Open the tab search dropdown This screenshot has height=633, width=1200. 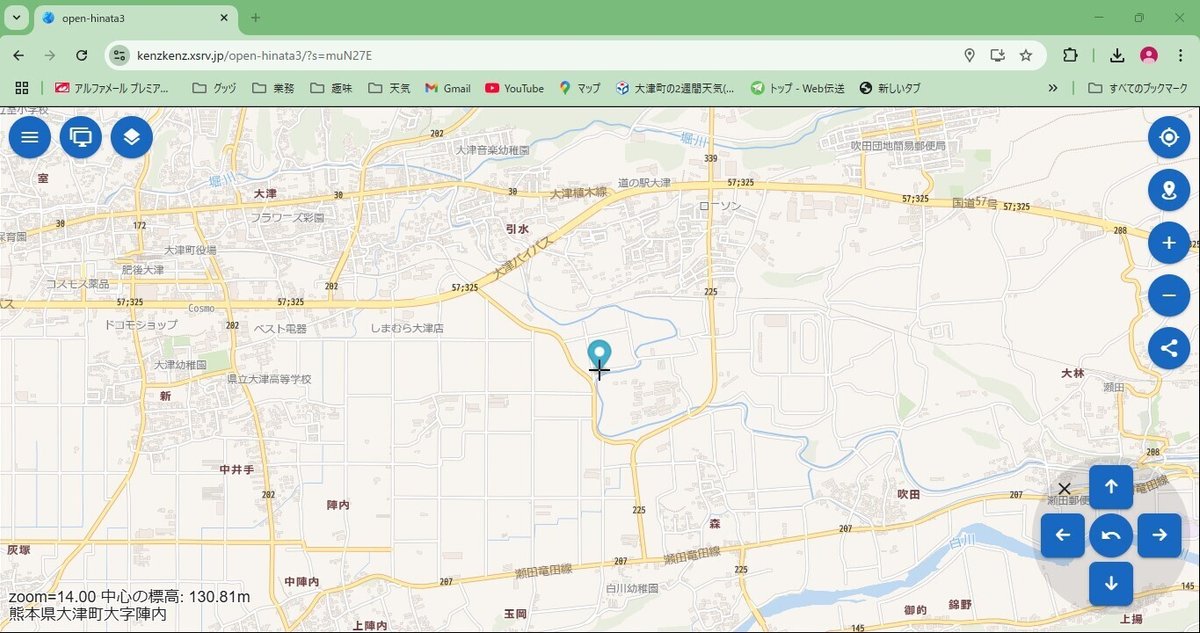(x=17, y=17)
